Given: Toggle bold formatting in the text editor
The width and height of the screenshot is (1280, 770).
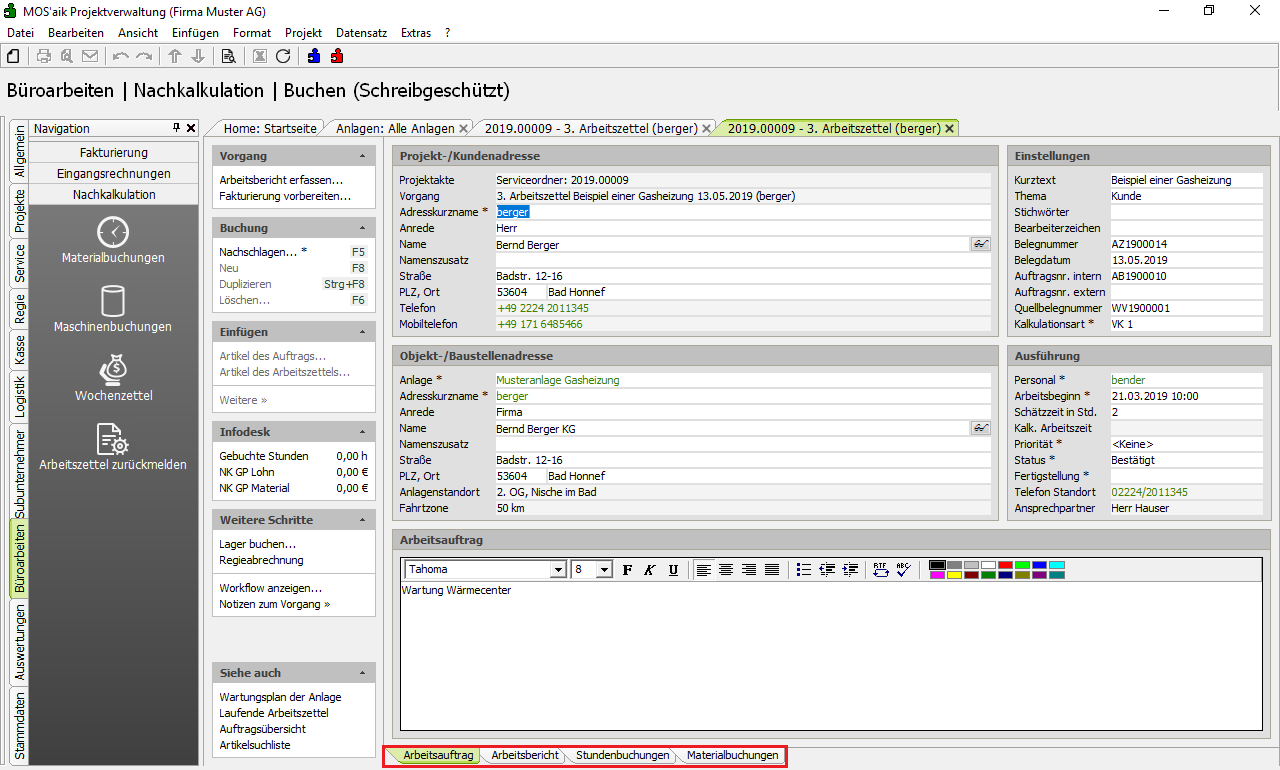Looking at the screenshot, I should pos(628,569).
